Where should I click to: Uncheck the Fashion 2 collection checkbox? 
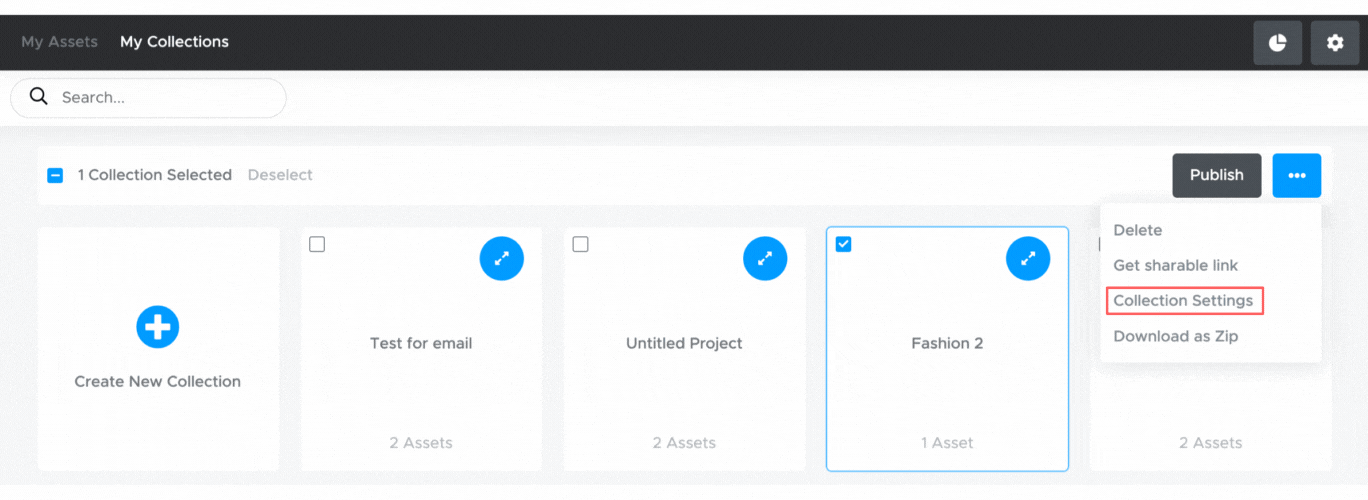pos(843,244)
